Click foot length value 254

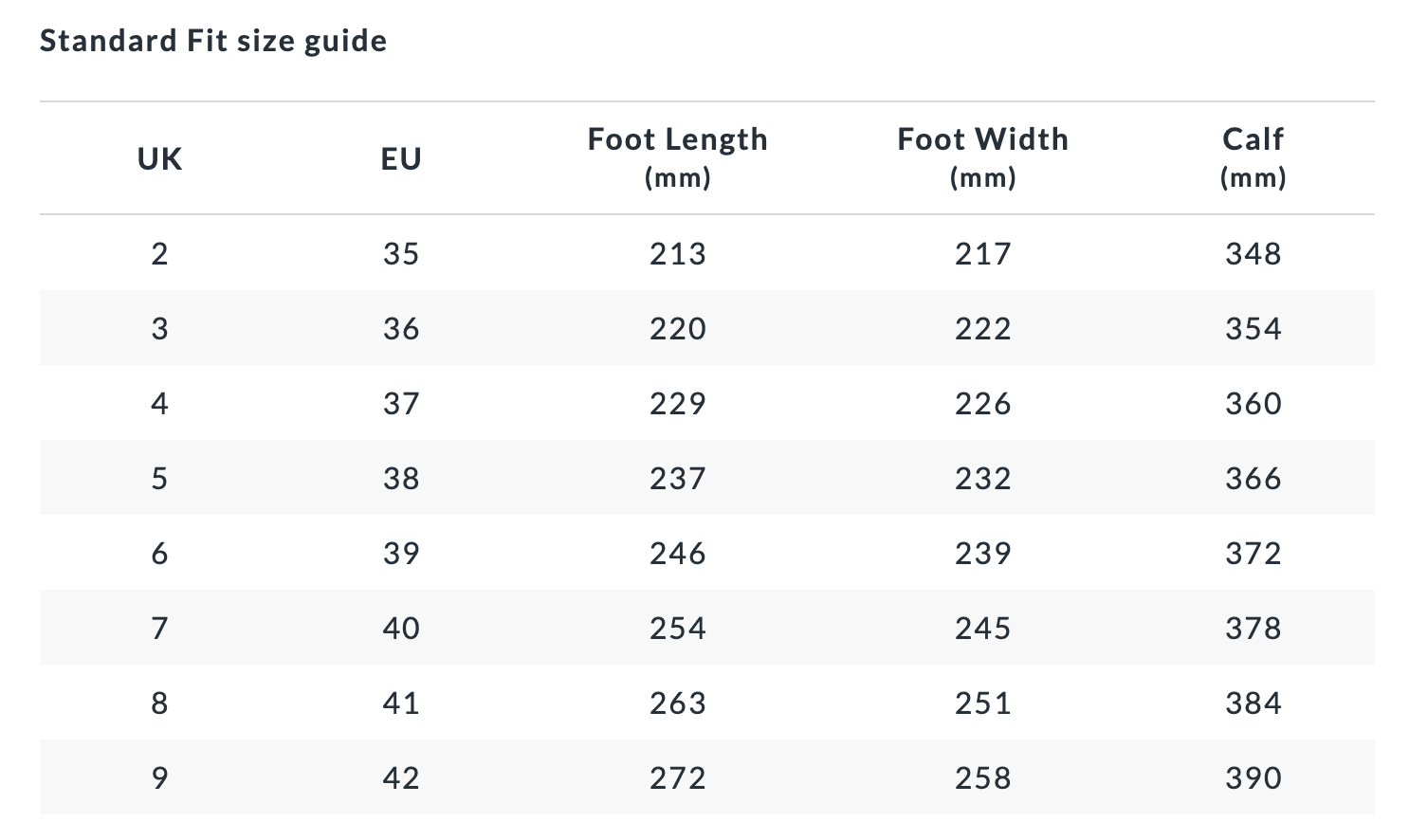tap(677, 628)
